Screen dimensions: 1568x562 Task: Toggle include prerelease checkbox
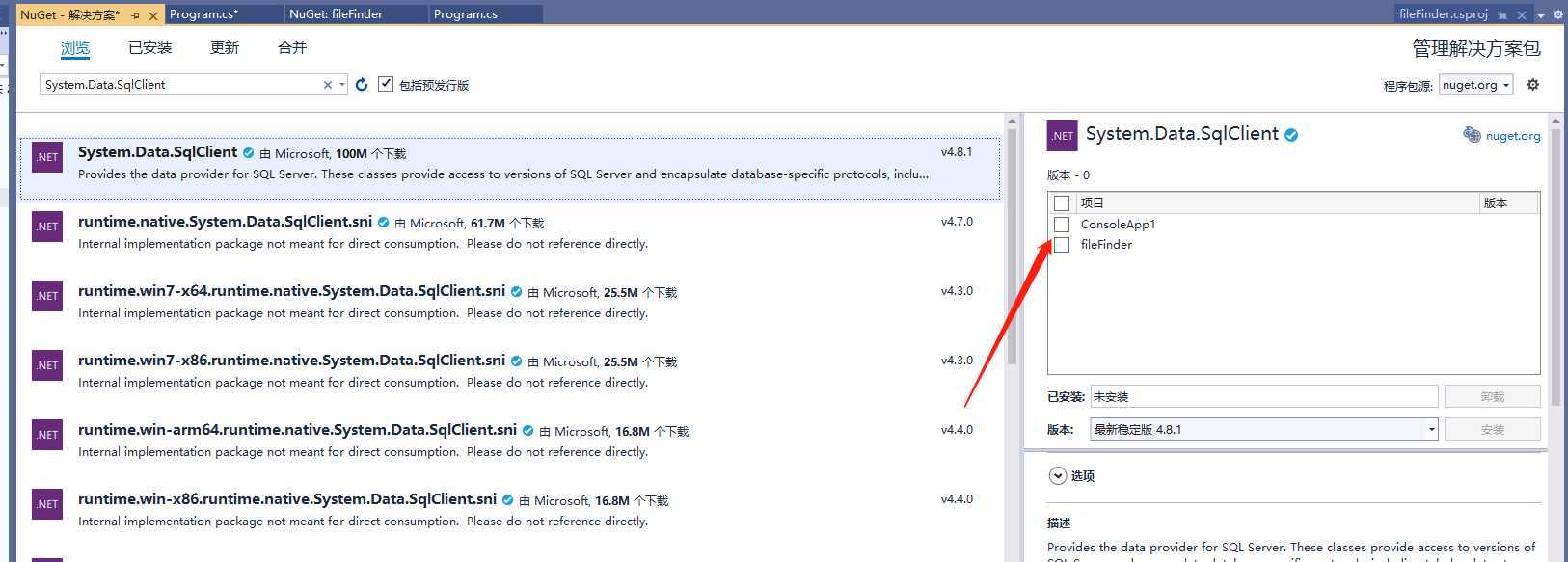point(386,84)
